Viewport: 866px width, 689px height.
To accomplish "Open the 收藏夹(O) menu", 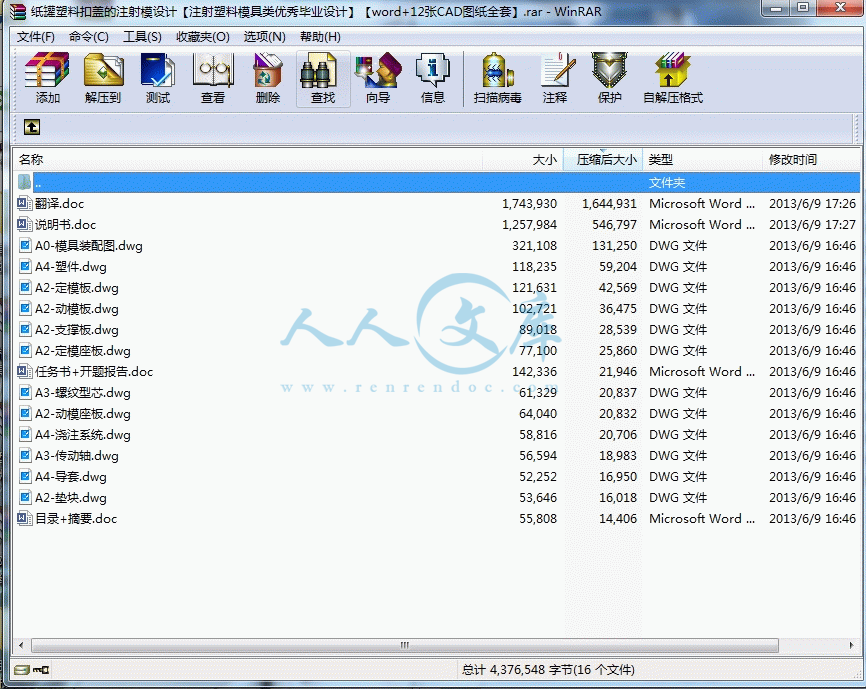I will [203, 37].
